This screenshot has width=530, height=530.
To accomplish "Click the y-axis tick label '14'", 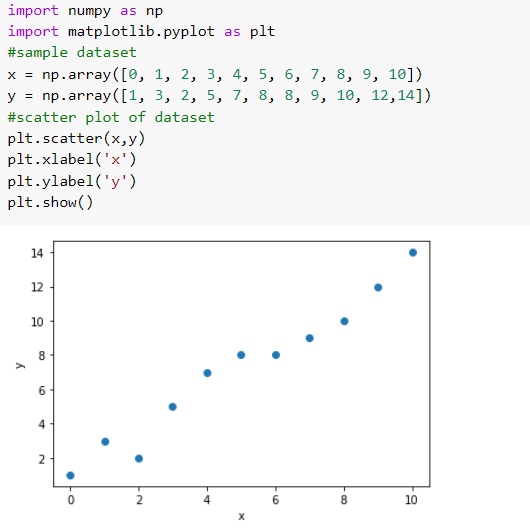I will [x=38, y=253].
